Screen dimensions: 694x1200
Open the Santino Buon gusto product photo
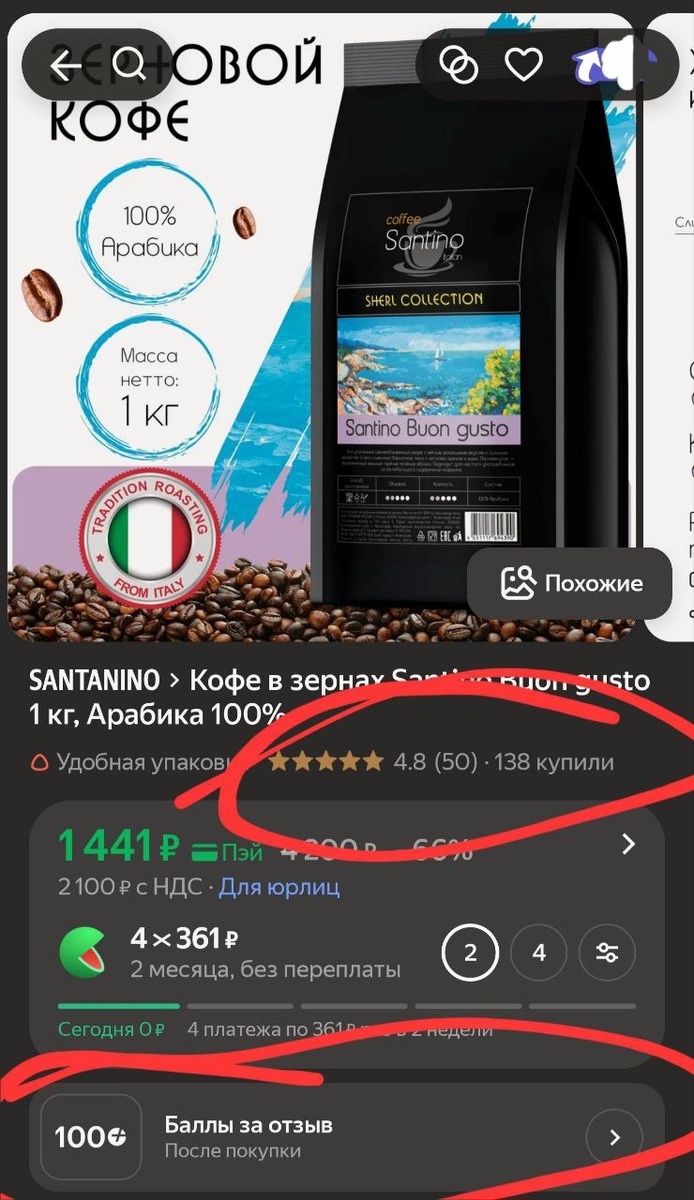(x=320, y=325)
